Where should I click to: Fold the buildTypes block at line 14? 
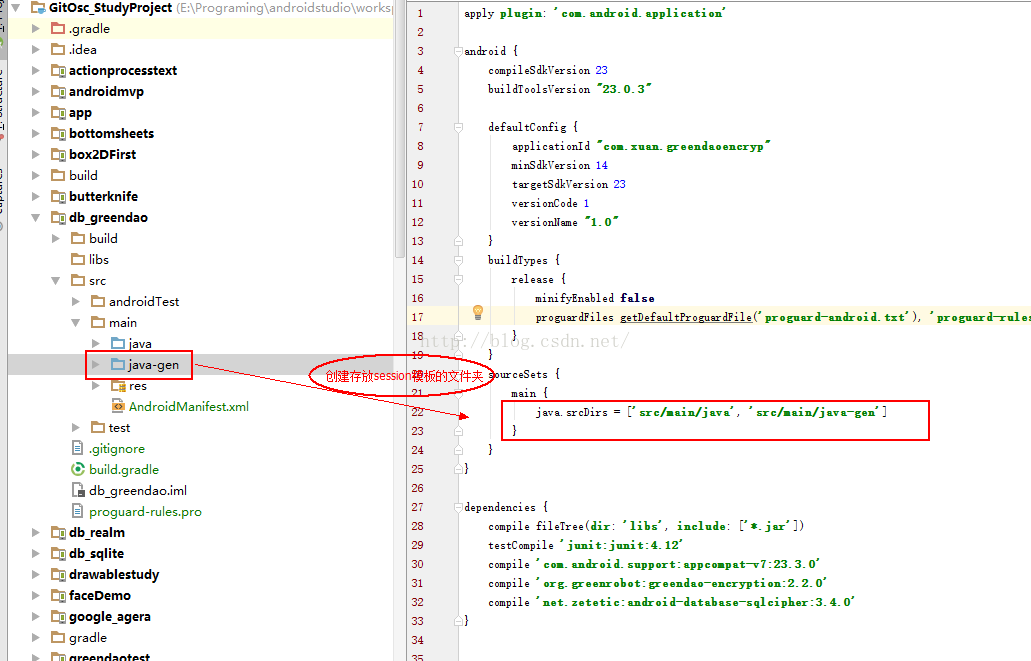(458, 260)
